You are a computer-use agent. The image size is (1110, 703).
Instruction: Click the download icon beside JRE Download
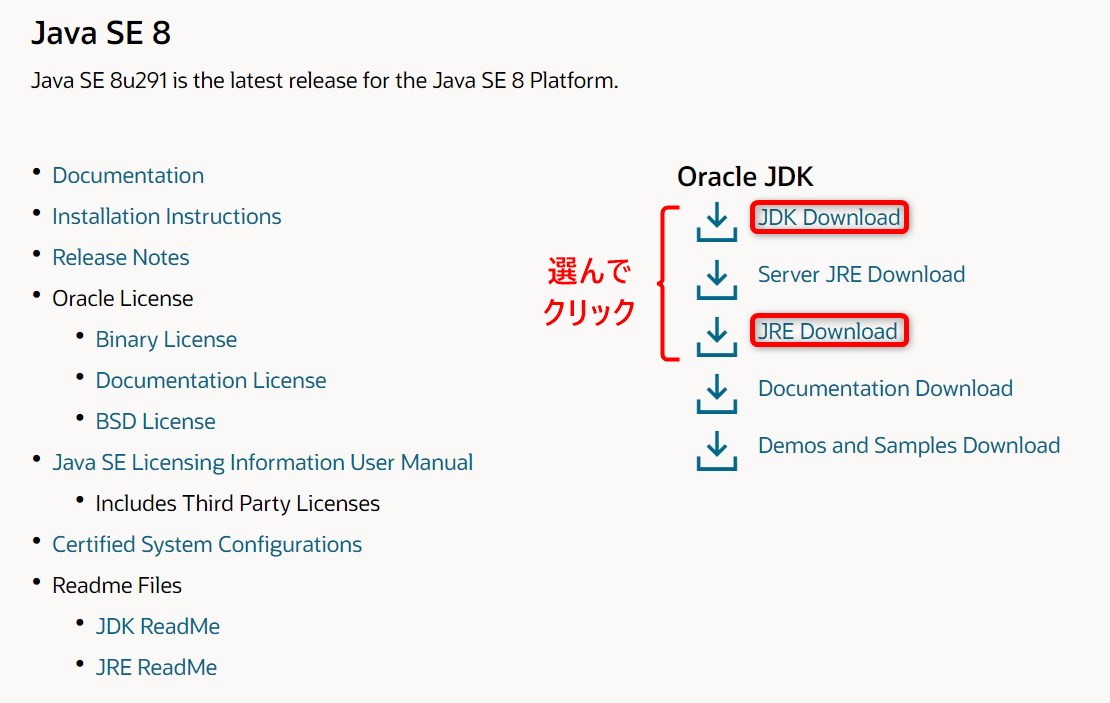point(716,337)
